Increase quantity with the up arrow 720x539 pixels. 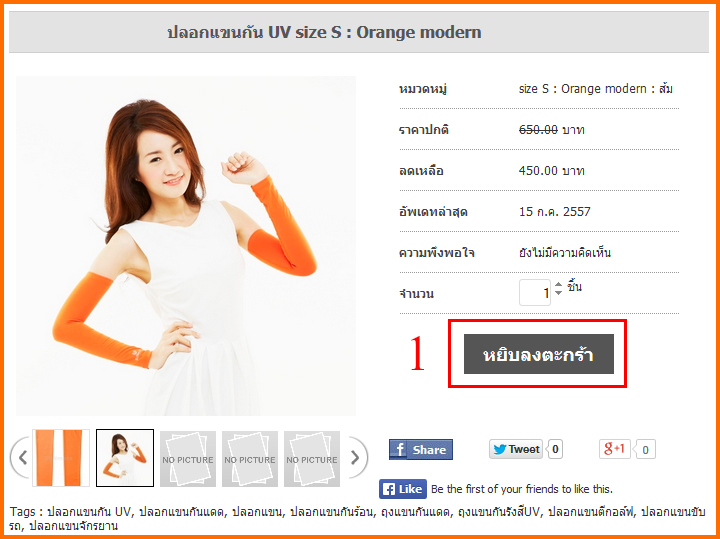[558, 285]
